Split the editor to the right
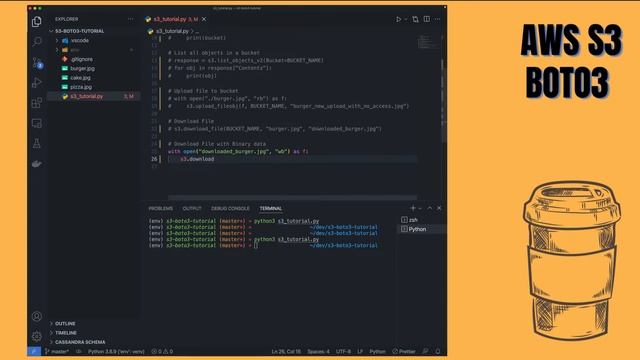This screenshot has height=360, width=640. [427, 19]
